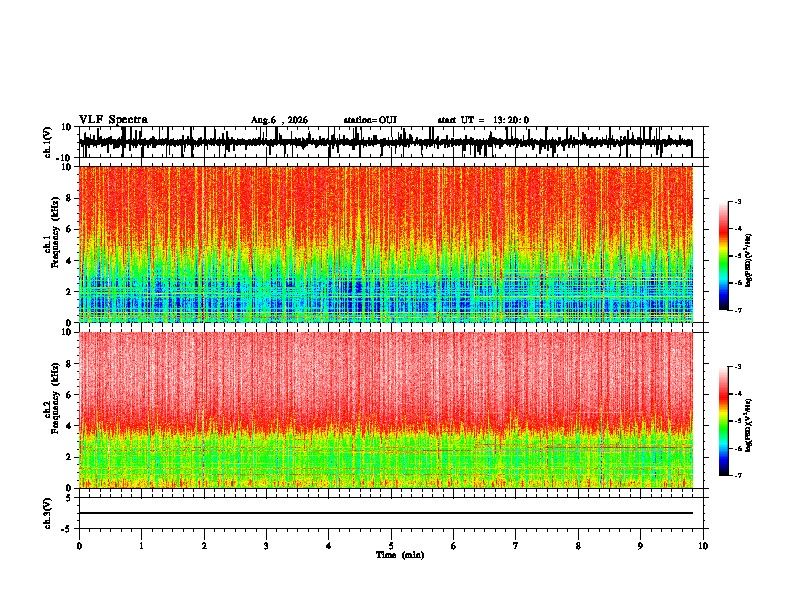Click time axis tick label "5"
Image resolution: width=792 pixels, height=612 pixels.
(391, 546)
